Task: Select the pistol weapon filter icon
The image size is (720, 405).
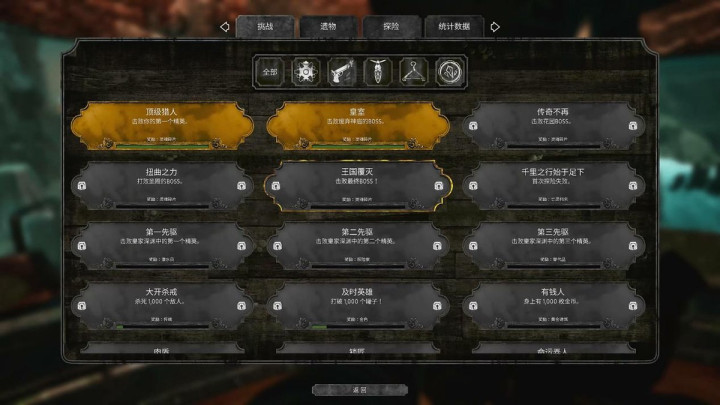Action: 342,72
